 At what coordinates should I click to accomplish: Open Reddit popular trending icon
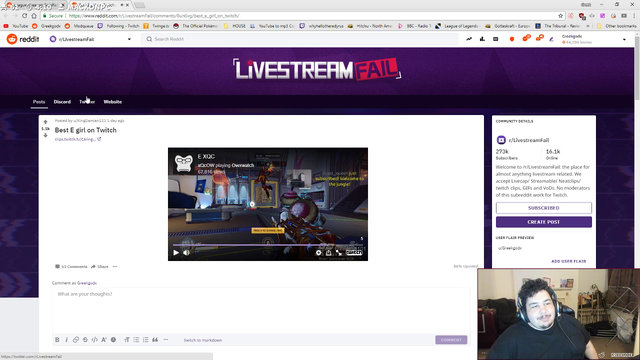[x=469, y=39]
